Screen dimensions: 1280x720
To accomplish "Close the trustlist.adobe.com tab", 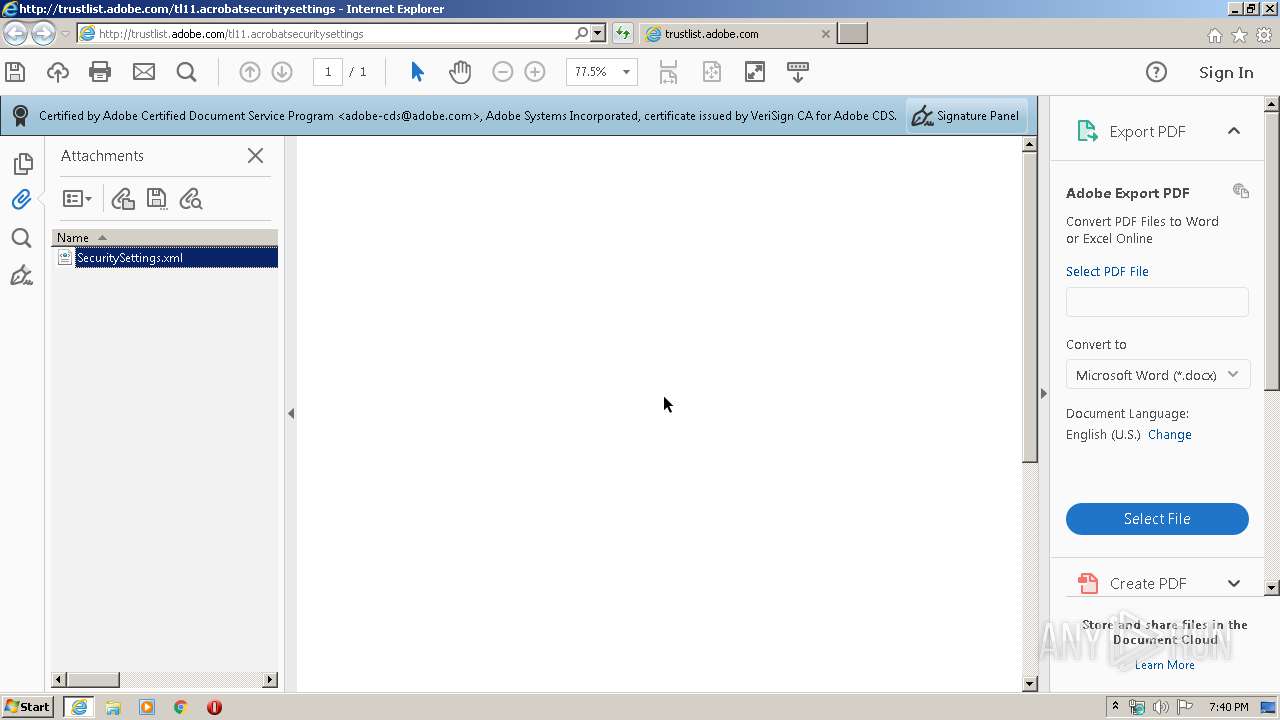I will [825, 34].
